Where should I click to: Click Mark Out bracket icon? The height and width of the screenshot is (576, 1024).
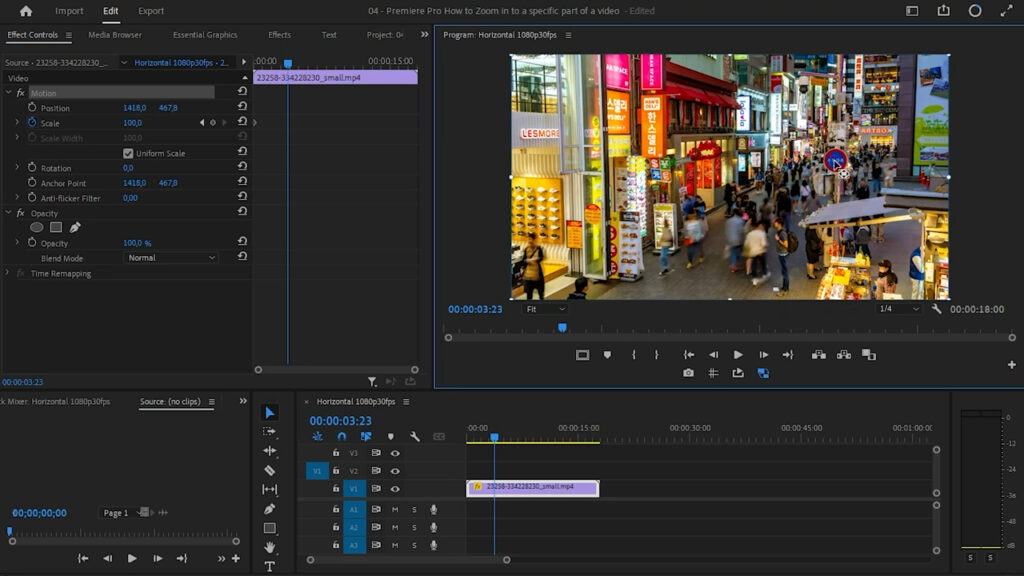[x=656, y=355]
